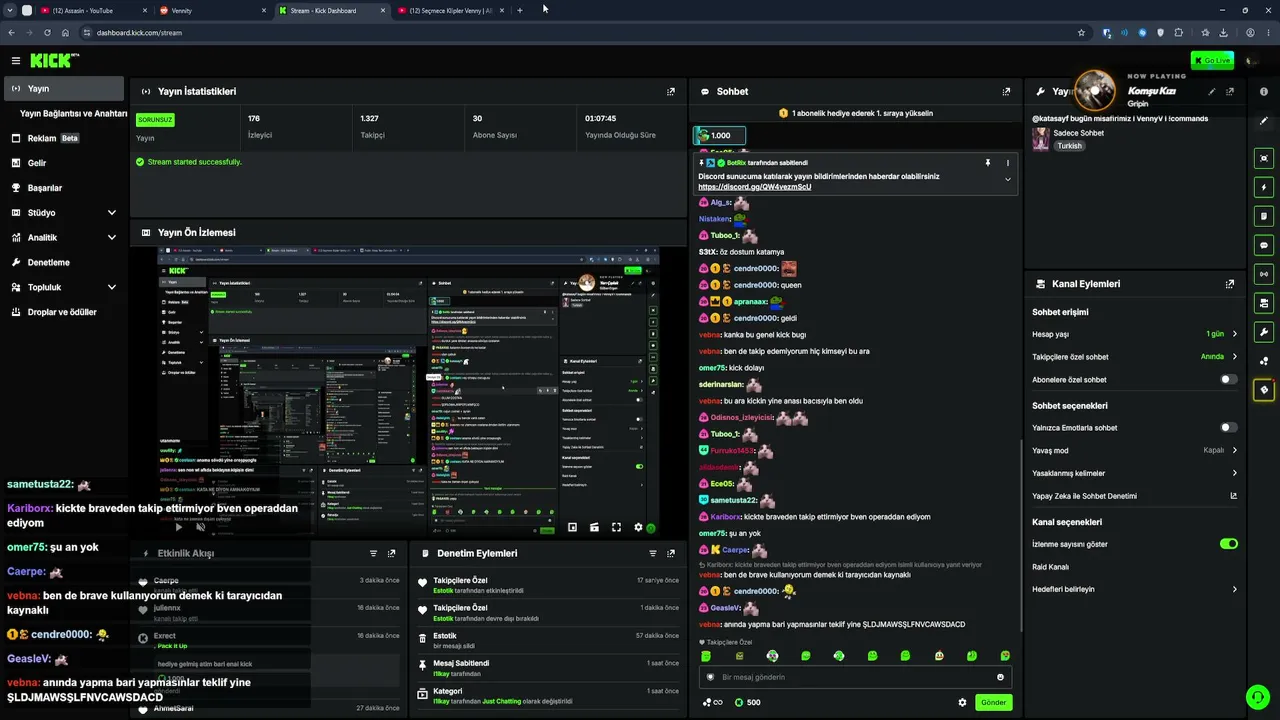The width and height of the screenshot is (1280, 720).
Task: Toggle Yalnızca Emotlarla sohbet switch
Action: (x=1229, y=428)
